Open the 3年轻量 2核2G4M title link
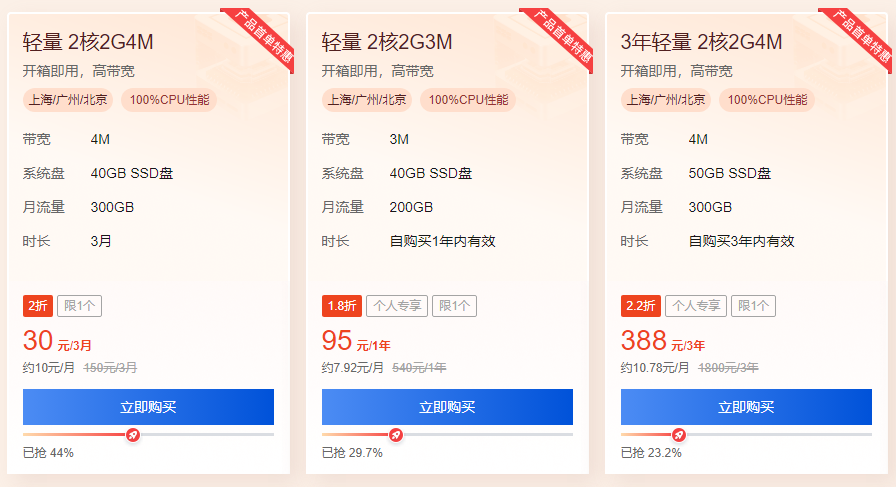 click(x=701, y=42)
